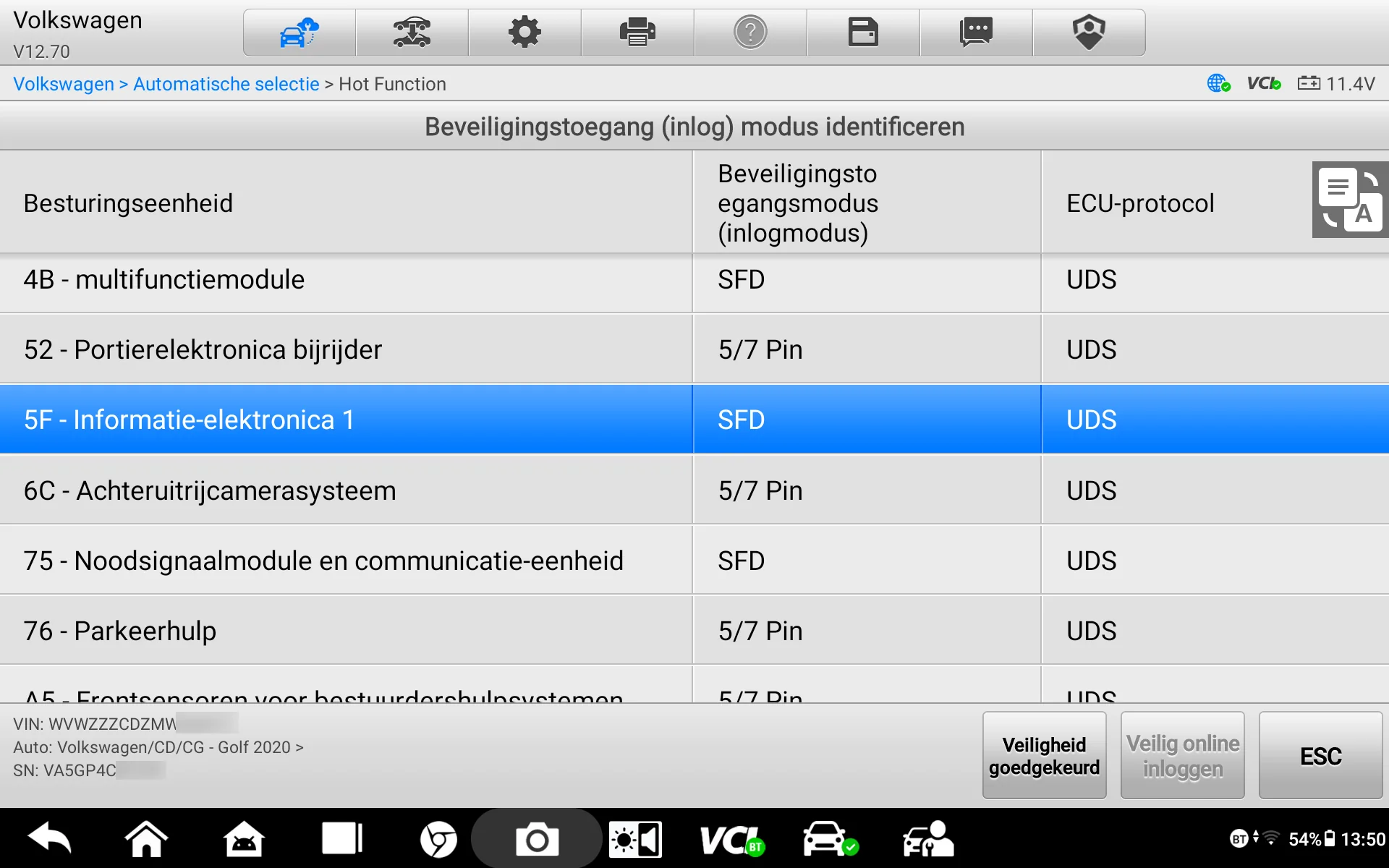
Task: Open the VCI Bluetooth manager
Action: pyautogui.click(x=732, y=840)
